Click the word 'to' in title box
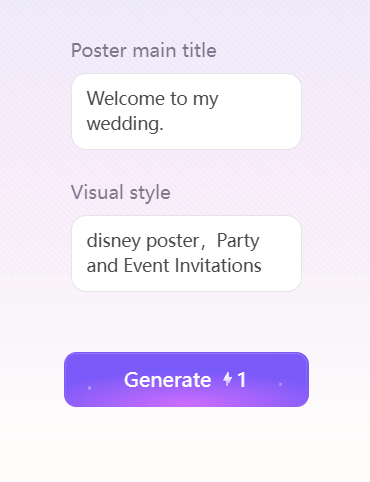 tap(179, 99)
